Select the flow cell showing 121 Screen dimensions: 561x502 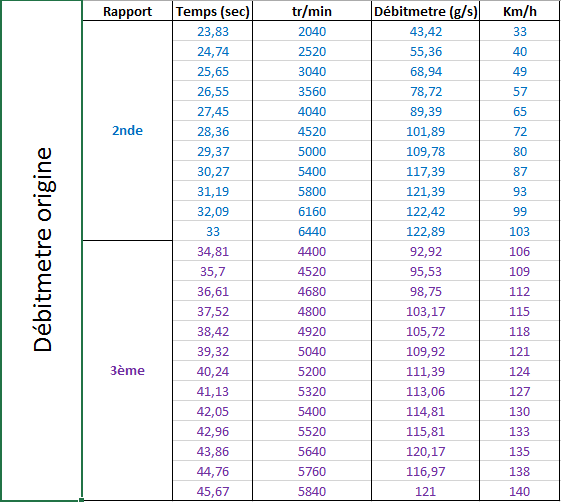(425, 491)
